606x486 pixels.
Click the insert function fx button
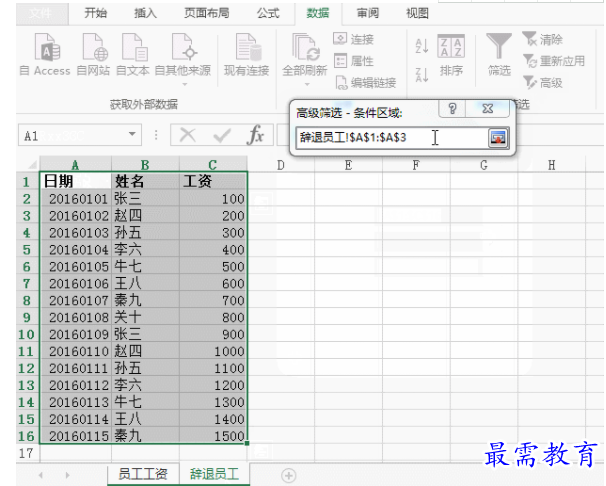tap(255, 135)
